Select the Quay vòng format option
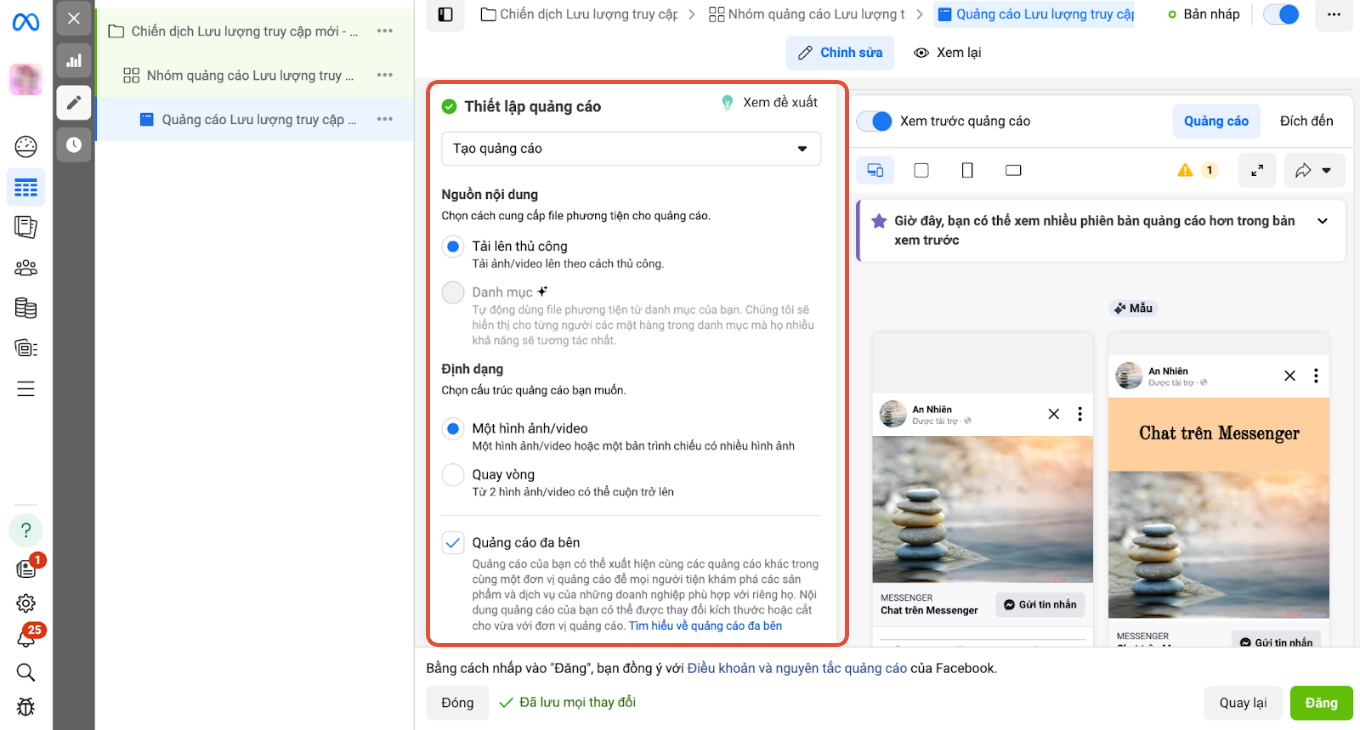The height and width of the screenshot is (730, 1360). (x=453, y=475)
